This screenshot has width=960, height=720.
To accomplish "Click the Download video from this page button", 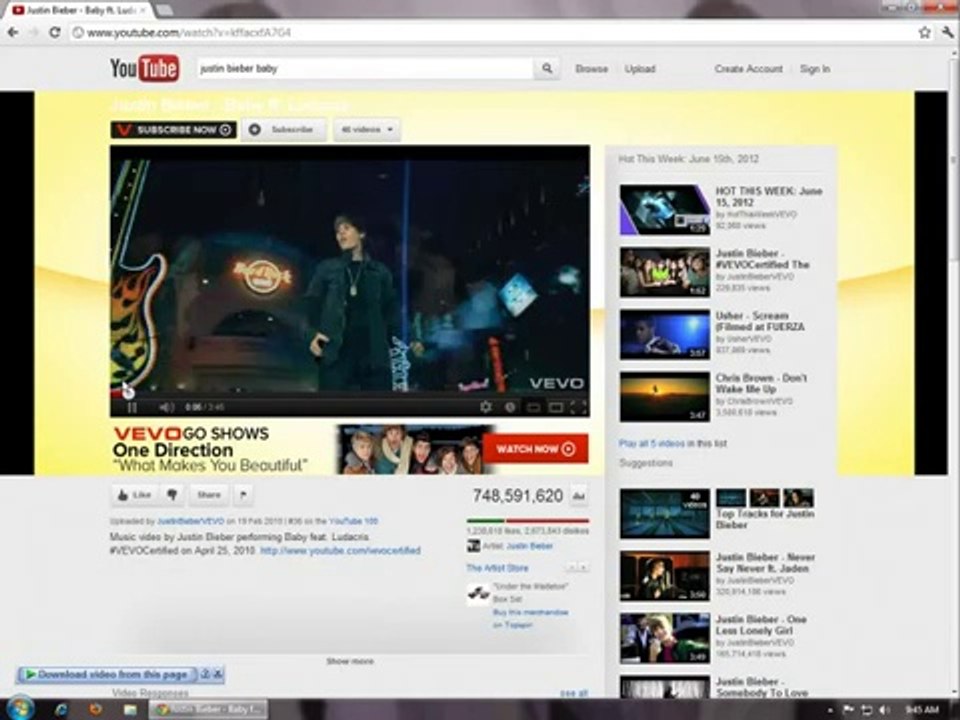I will tap(107, 674).
